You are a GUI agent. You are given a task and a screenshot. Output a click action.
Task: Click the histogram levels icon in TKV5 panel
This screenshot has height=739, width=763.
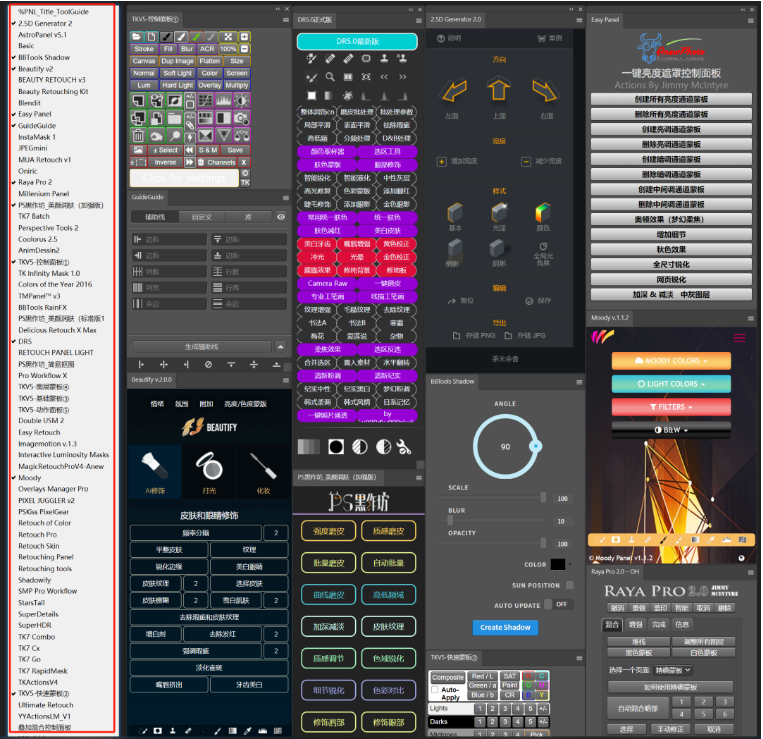pyautogui.click(x=223, y=101)
